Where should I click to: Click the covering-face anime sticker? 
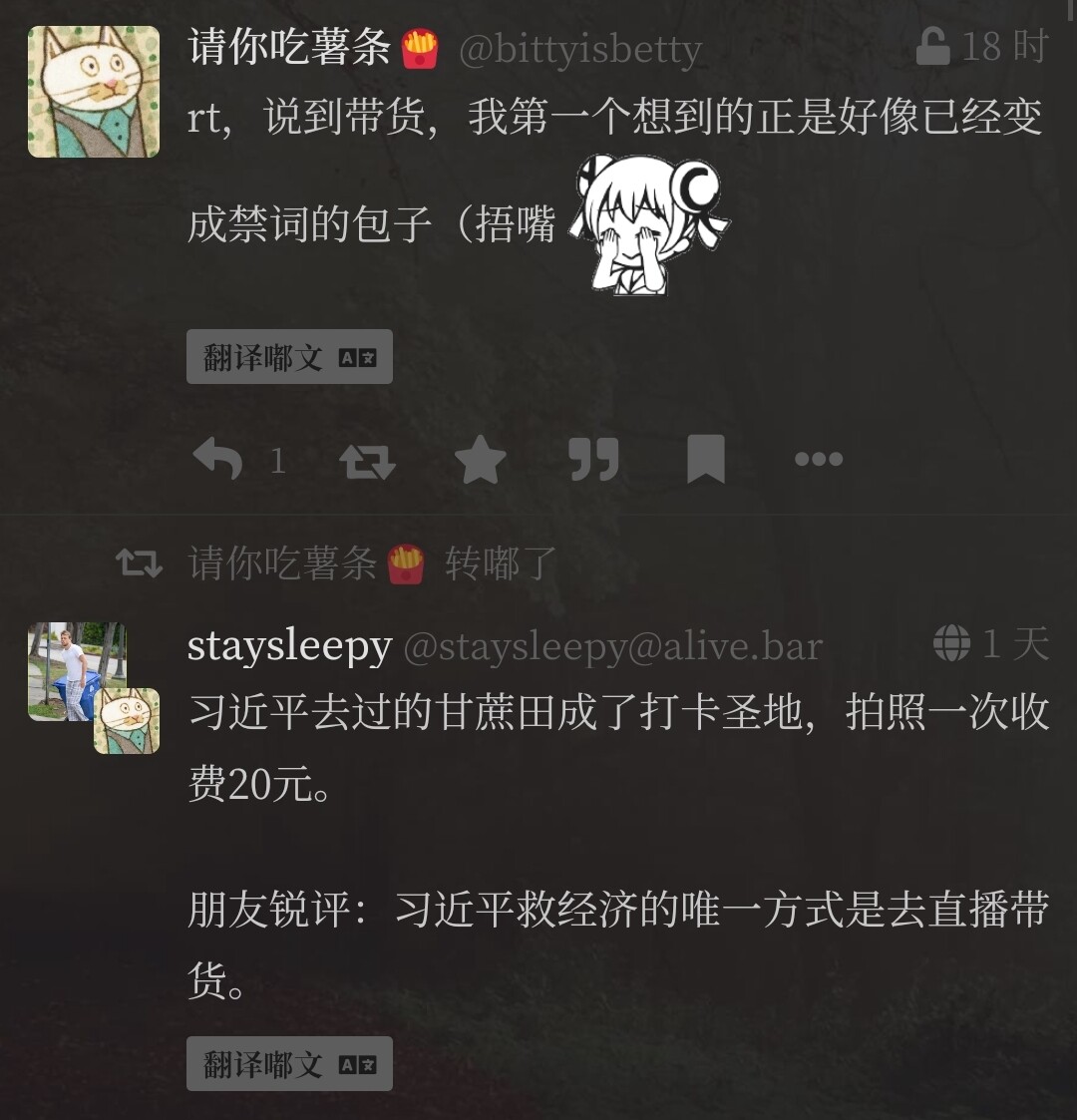[648, 224]
